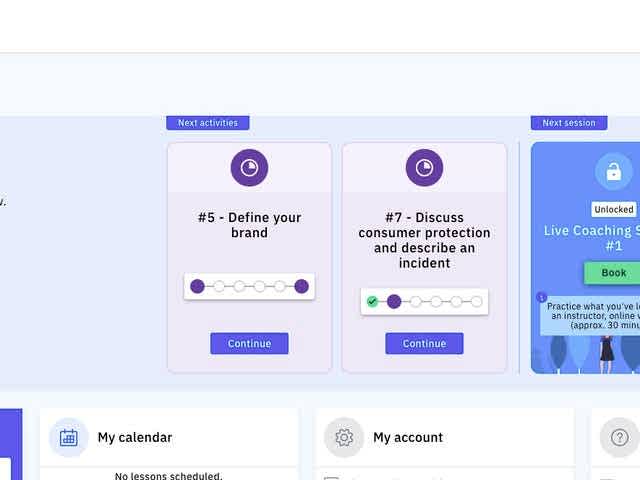640x480 pixels.
Task: Click the pie-chart icon on the #7 activity card
Action: click(424, 168)
